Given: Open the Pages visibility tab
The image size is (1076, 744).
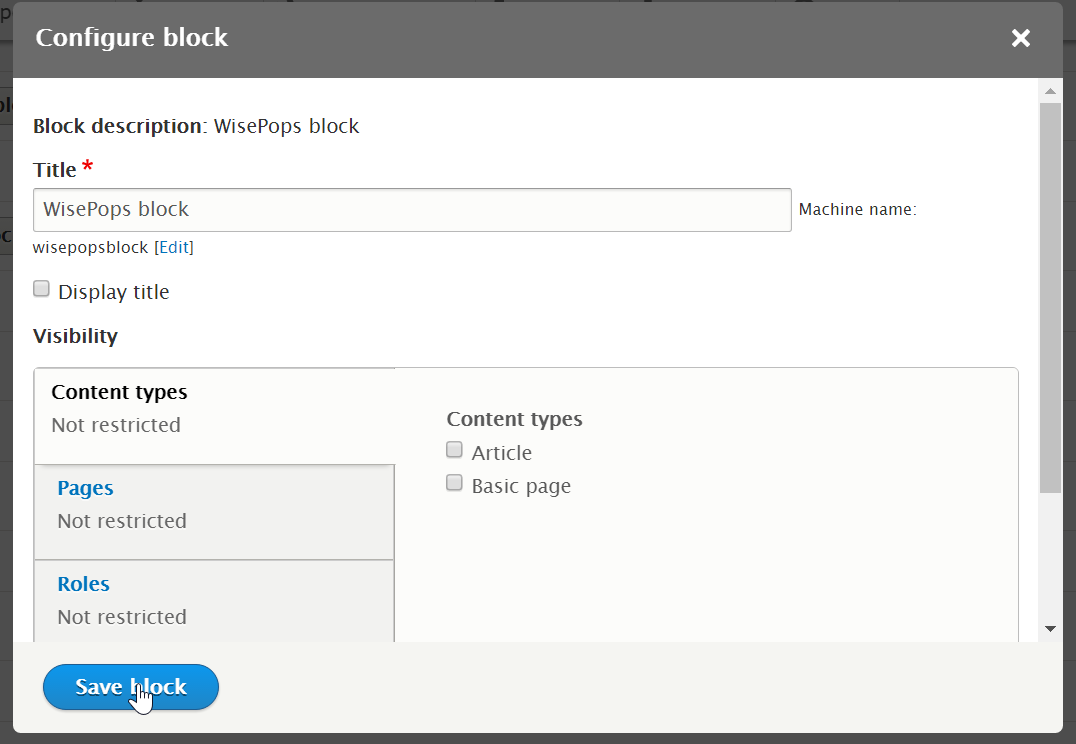Looking at the screenshot, I should coord(215,512).
